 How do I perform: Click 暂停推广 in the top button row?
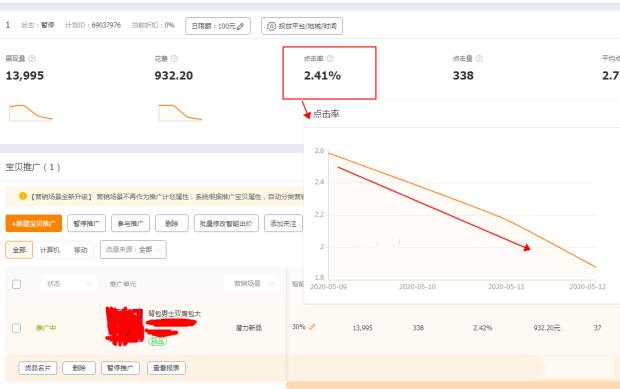pyautogui.click(x=86, y=223)
